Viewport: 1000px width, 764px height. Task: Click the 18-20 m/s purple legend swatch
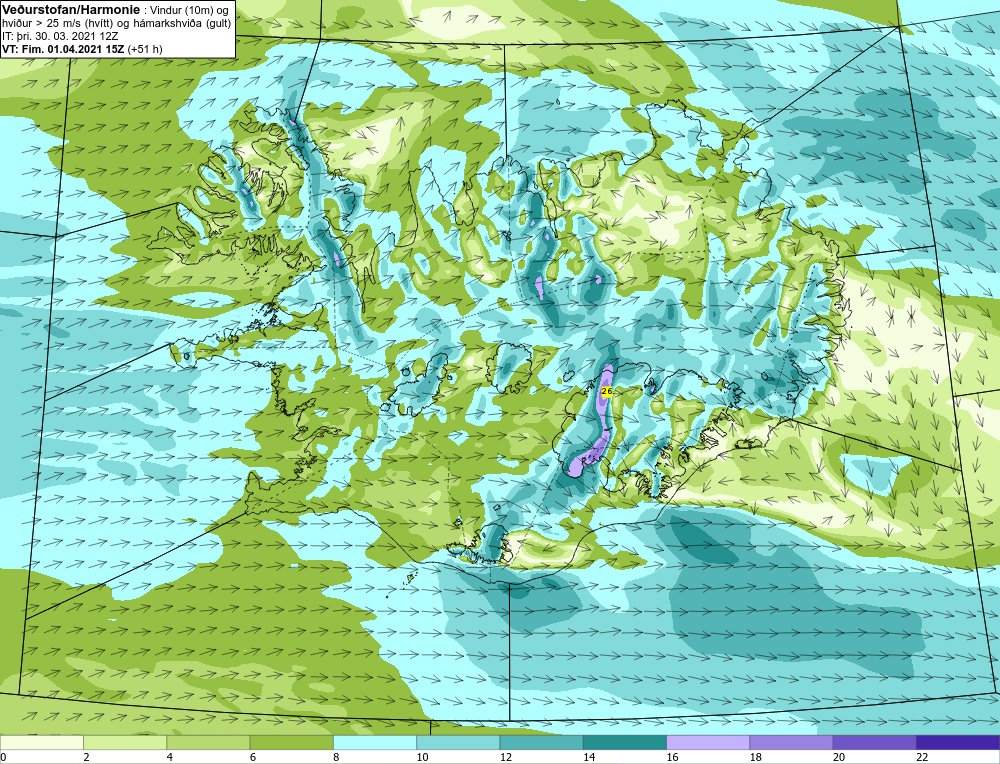tap(791, 742)
